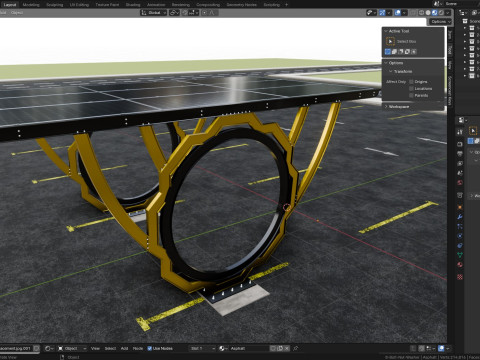
Task: Enable the Parents checkbox
Action: point(411,95)
